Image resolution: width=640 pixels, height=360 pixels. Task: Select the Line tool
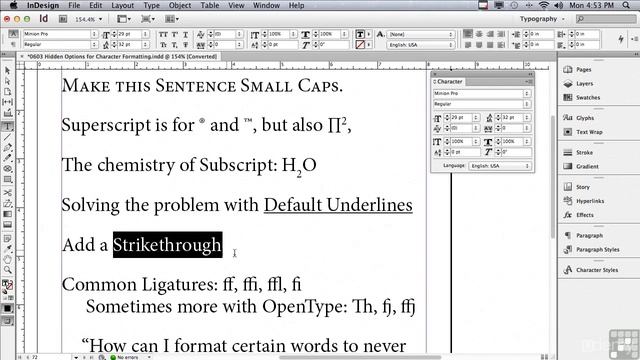7,138
